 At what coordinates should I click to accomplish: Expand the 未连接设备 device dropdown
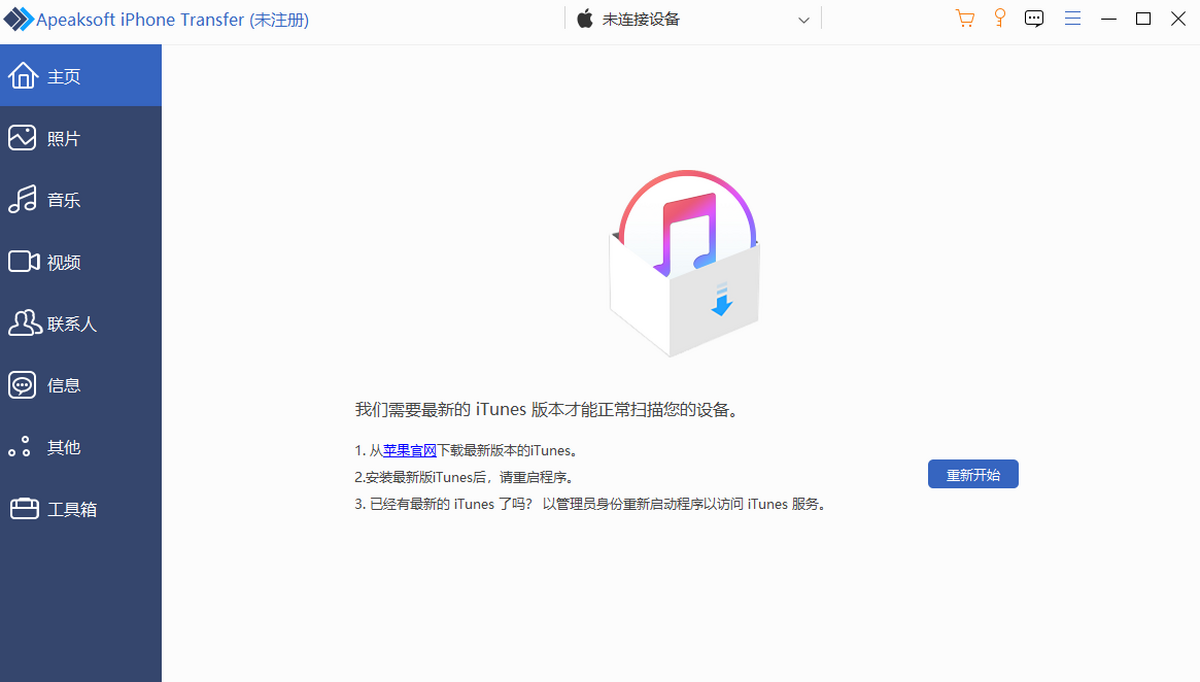[693, 19]
